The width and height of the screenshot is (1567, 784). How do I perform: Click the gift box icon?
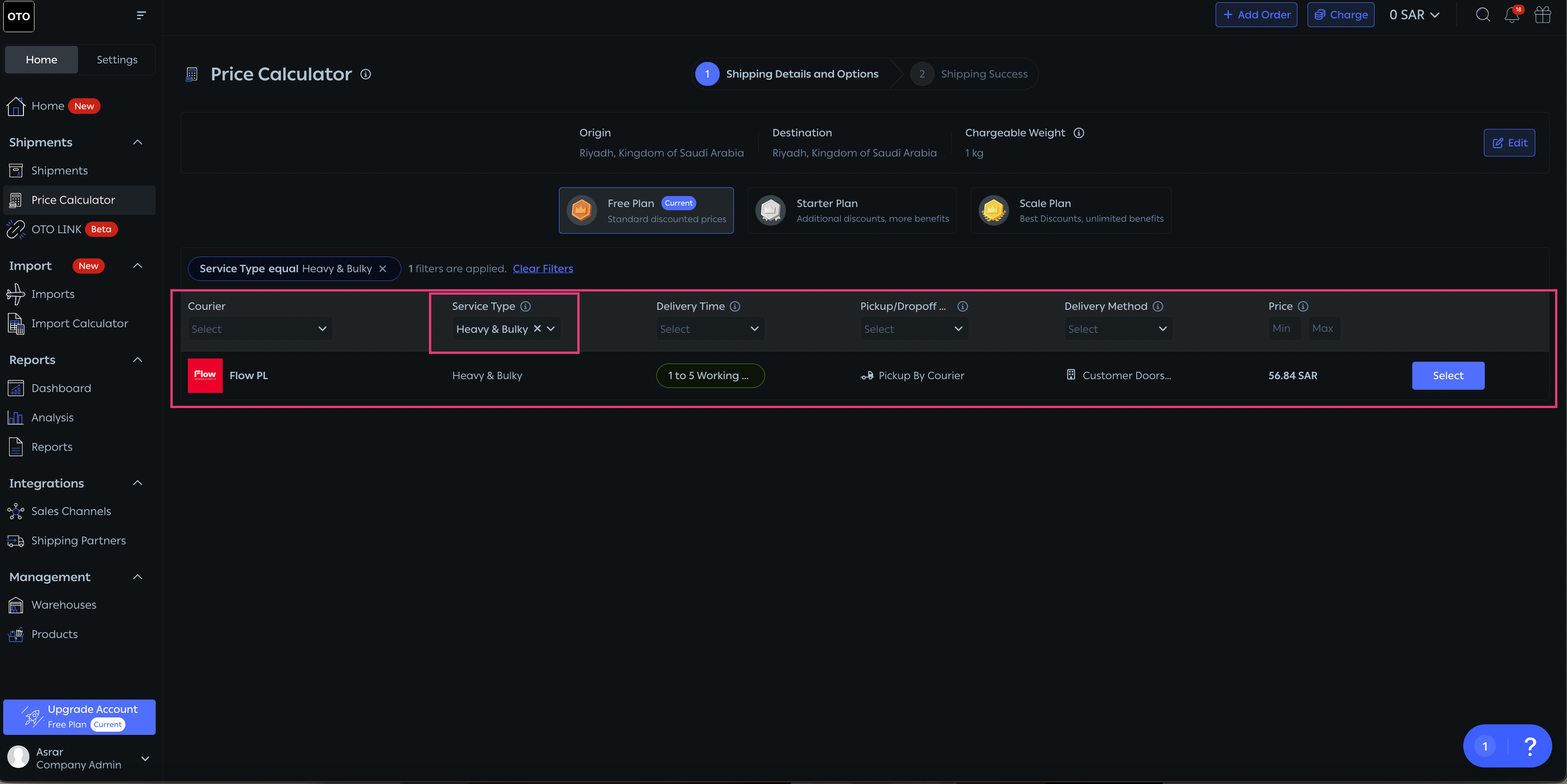tap(1543, 15)
